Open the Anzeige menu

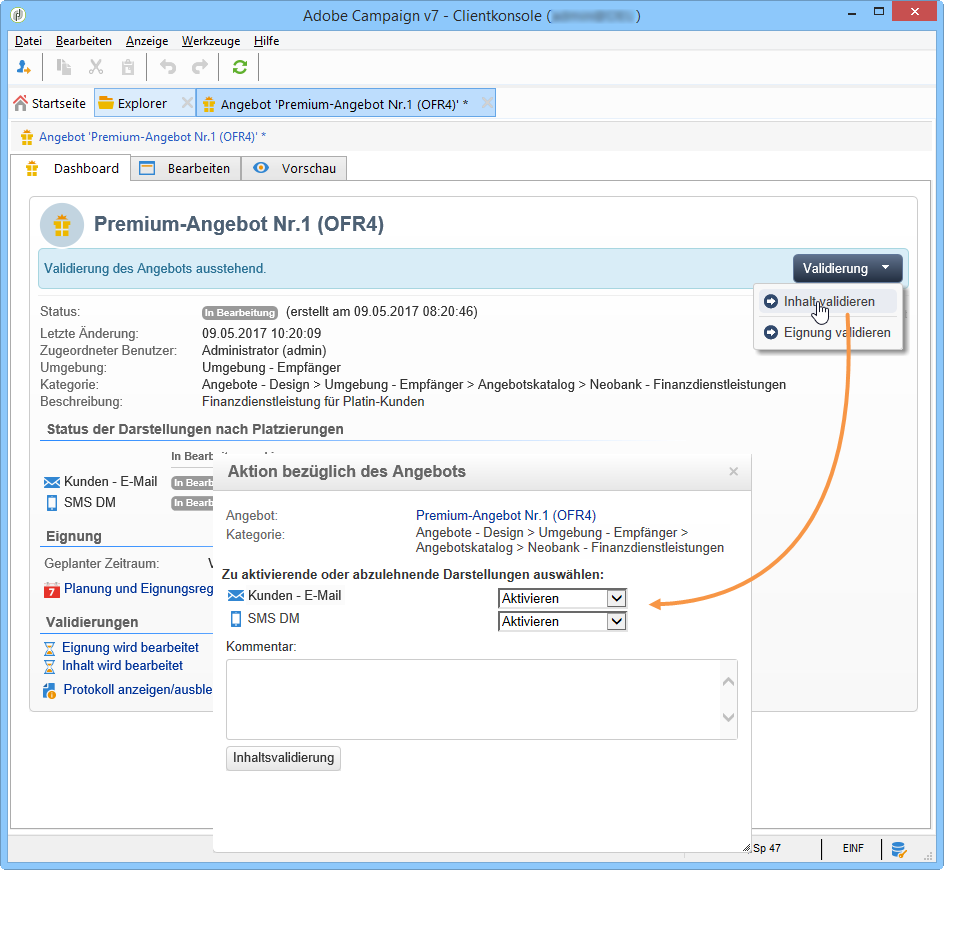[147, 41]
